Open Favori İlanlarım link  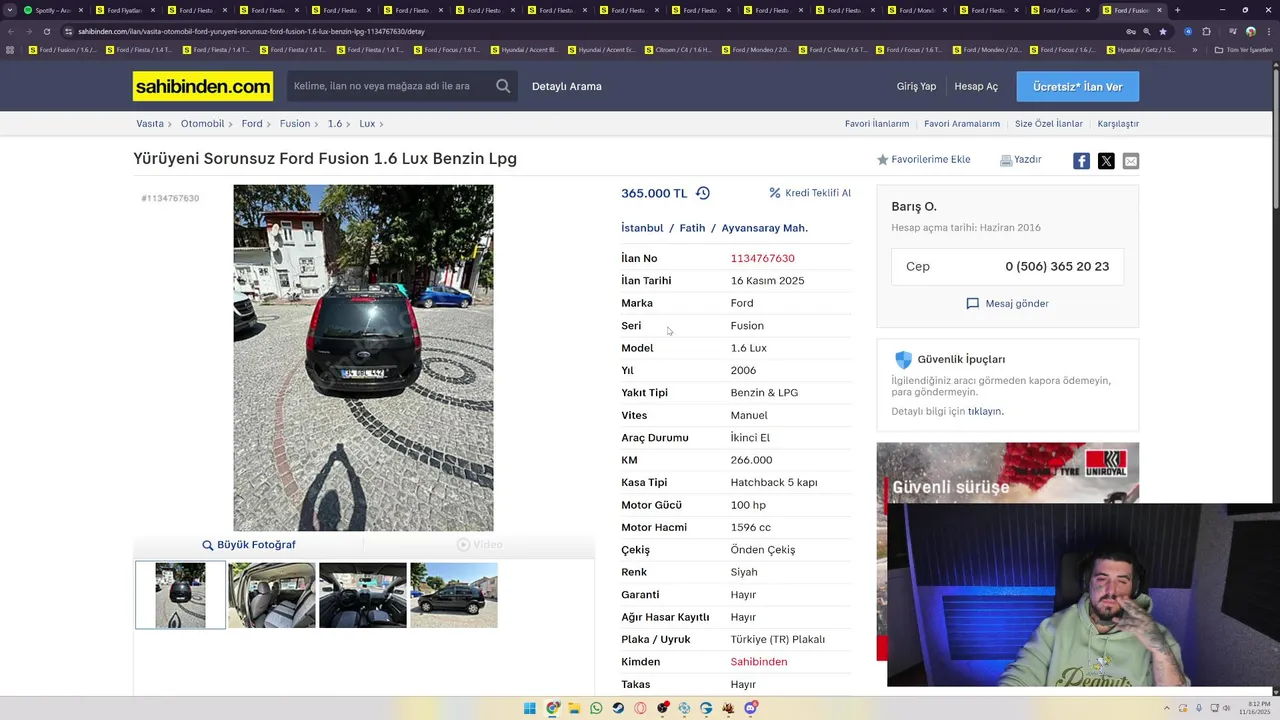877,124
